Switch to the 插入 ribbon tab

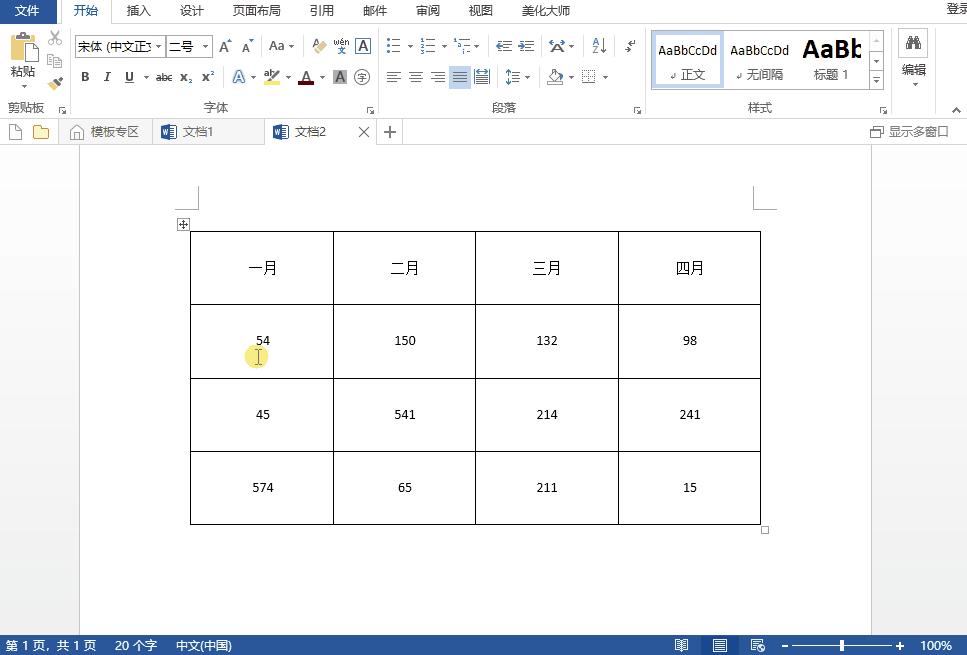[x=138, y=11]
